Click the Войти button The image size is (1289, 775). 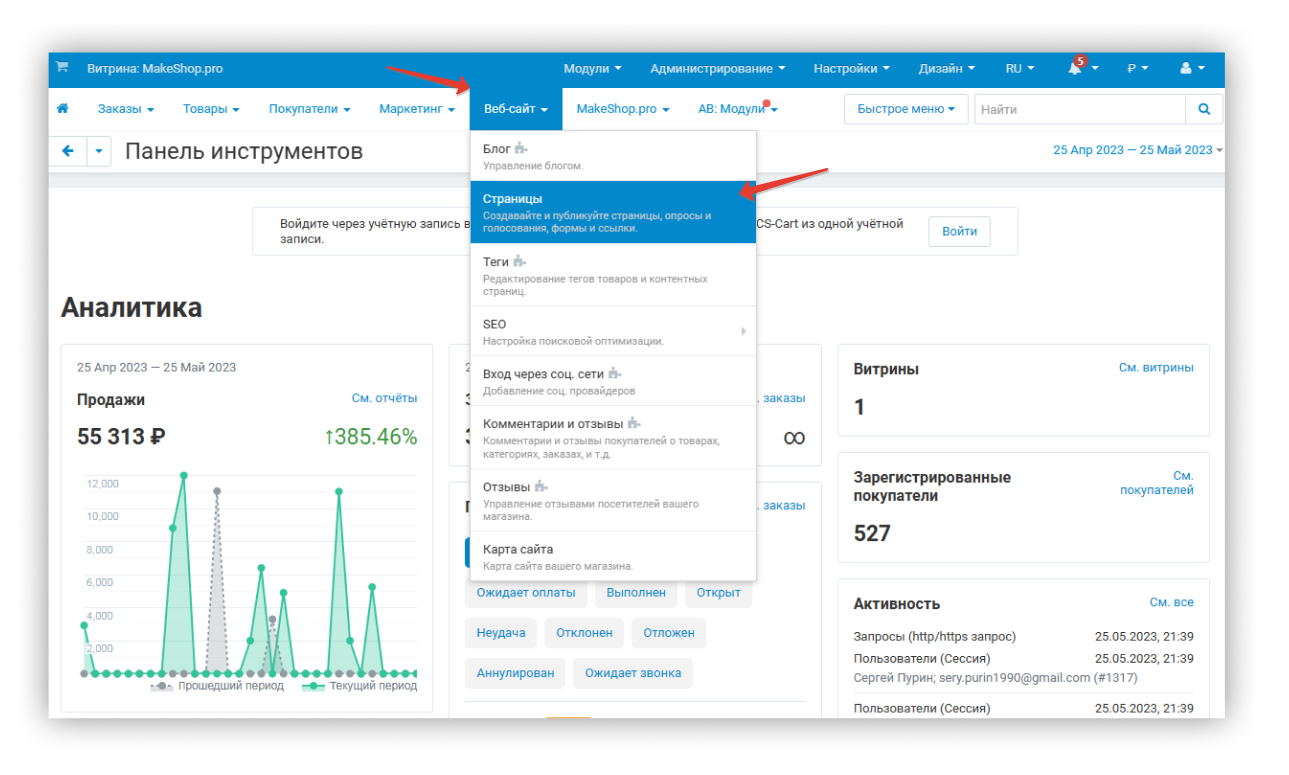click(959, 231)
